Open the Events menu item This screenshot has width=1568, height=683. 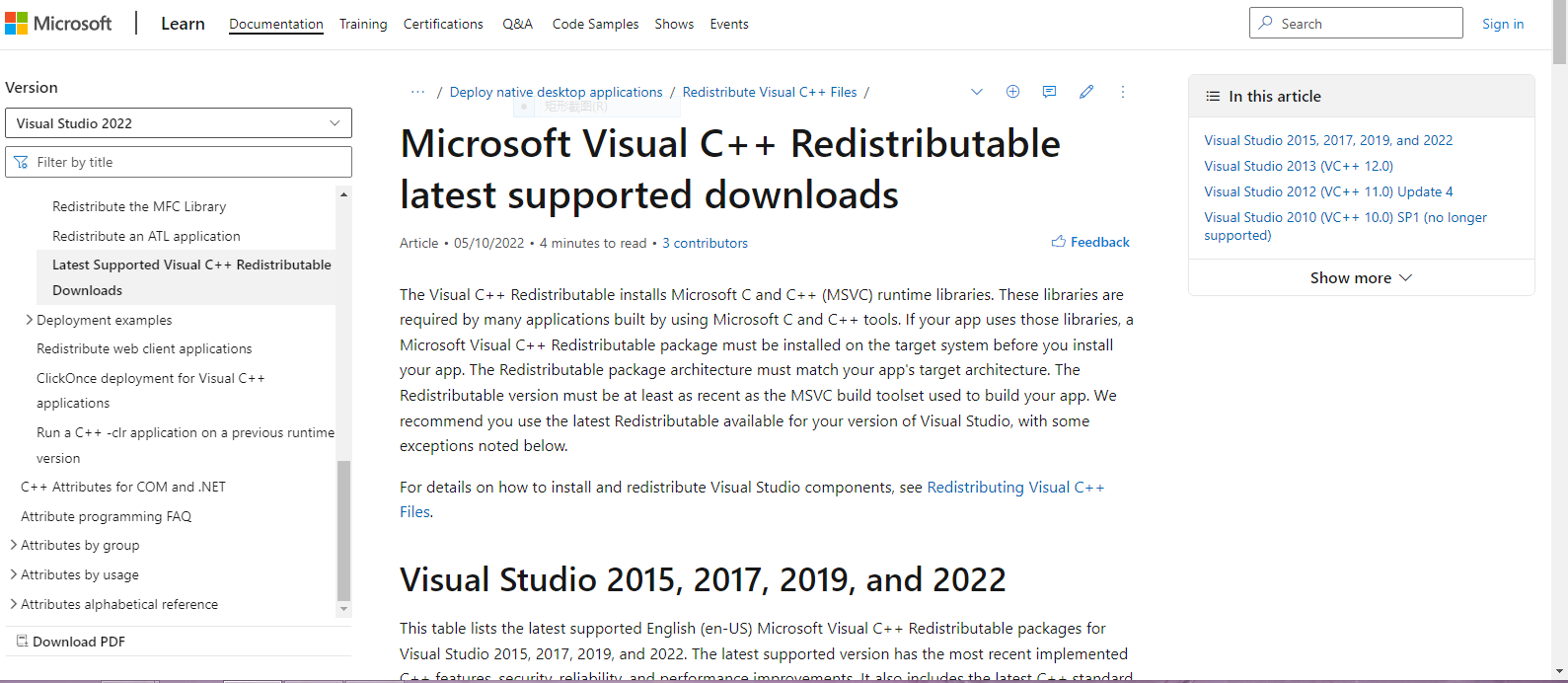click(729, 24)
